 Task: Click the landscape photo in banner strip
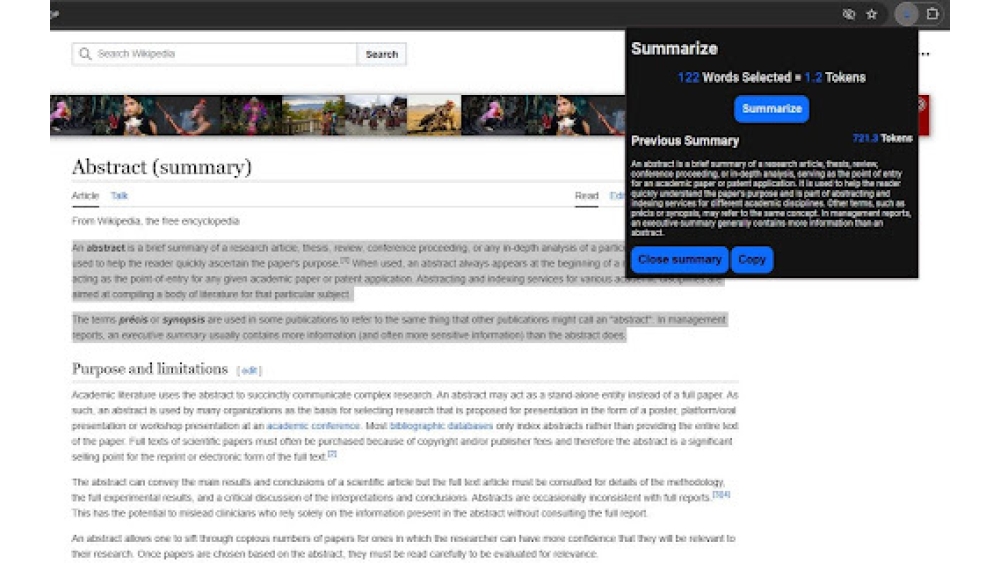click(313, 115)
